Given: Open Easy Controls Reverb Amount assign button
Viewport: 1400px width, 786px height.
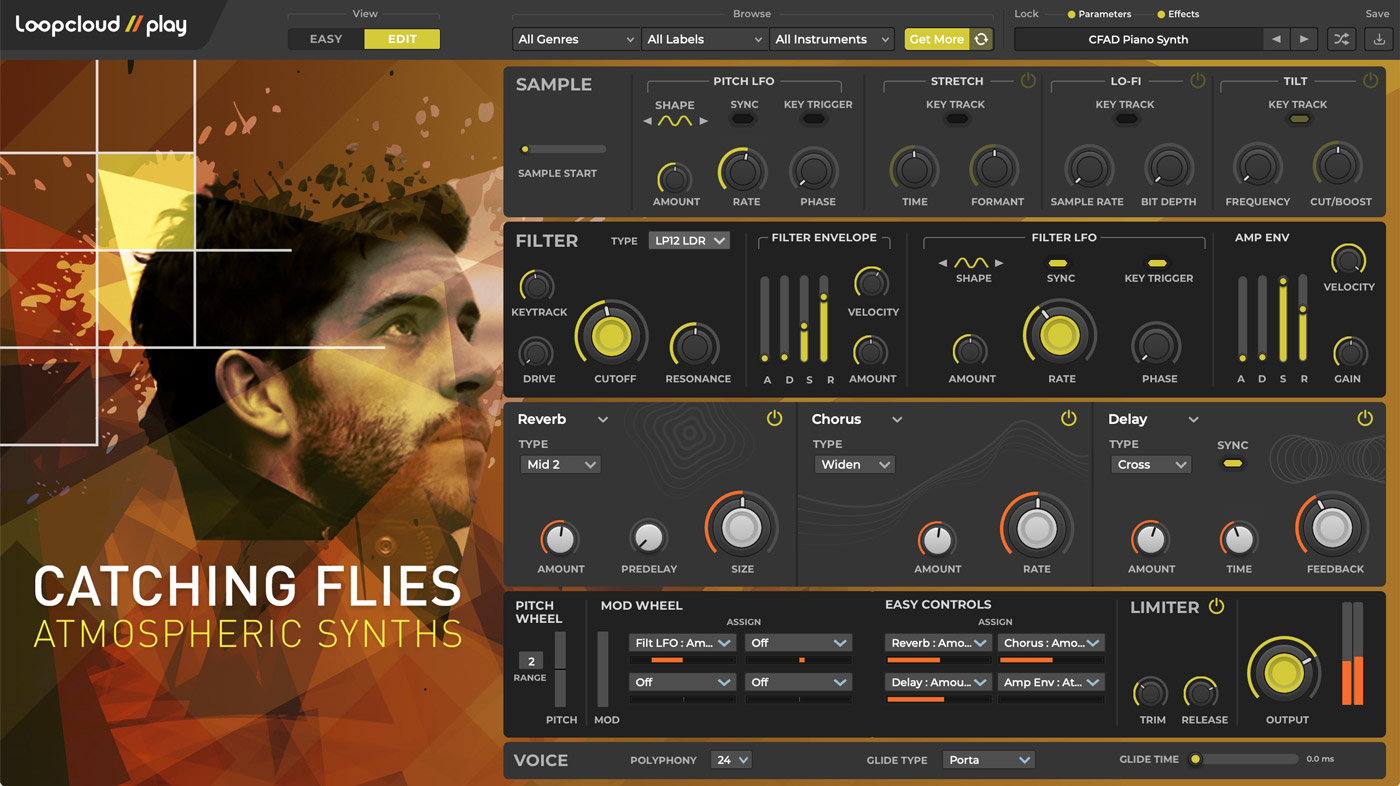Looking at the screenshot, I should tap(938, 643).
